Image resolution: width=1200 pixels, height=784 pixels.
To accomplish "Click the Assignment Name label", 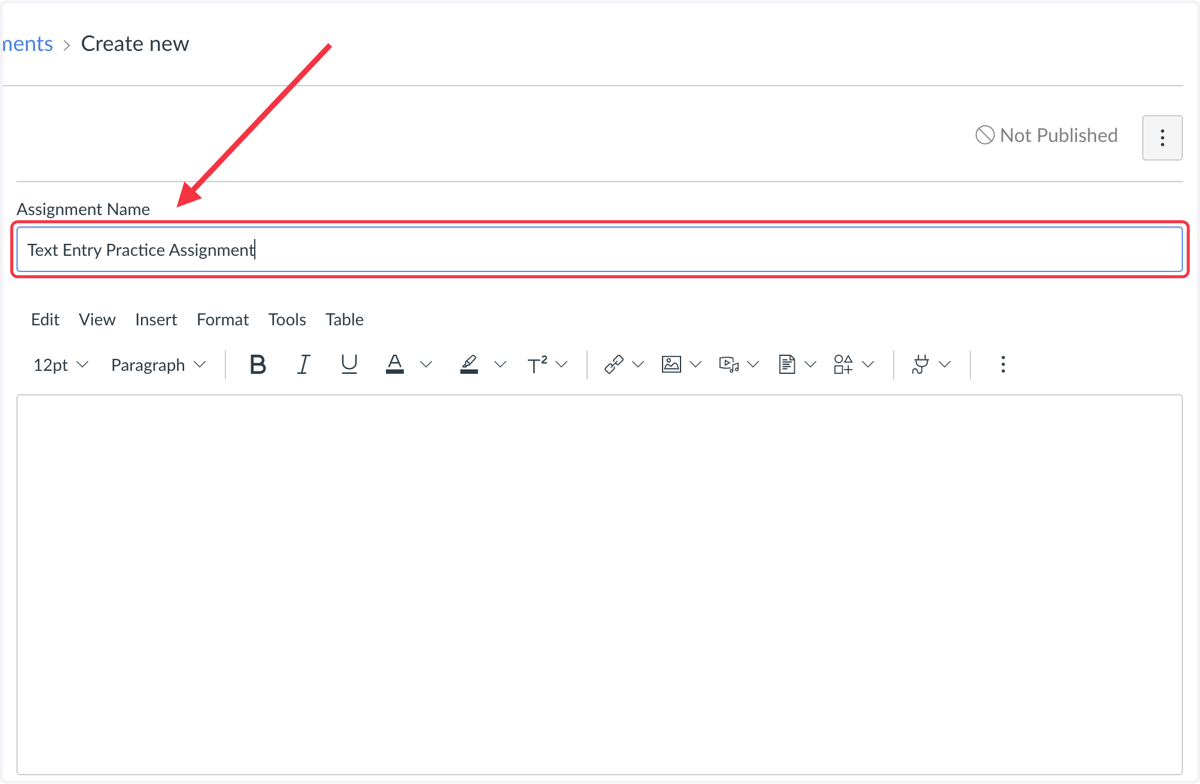I will coord(83,209).
